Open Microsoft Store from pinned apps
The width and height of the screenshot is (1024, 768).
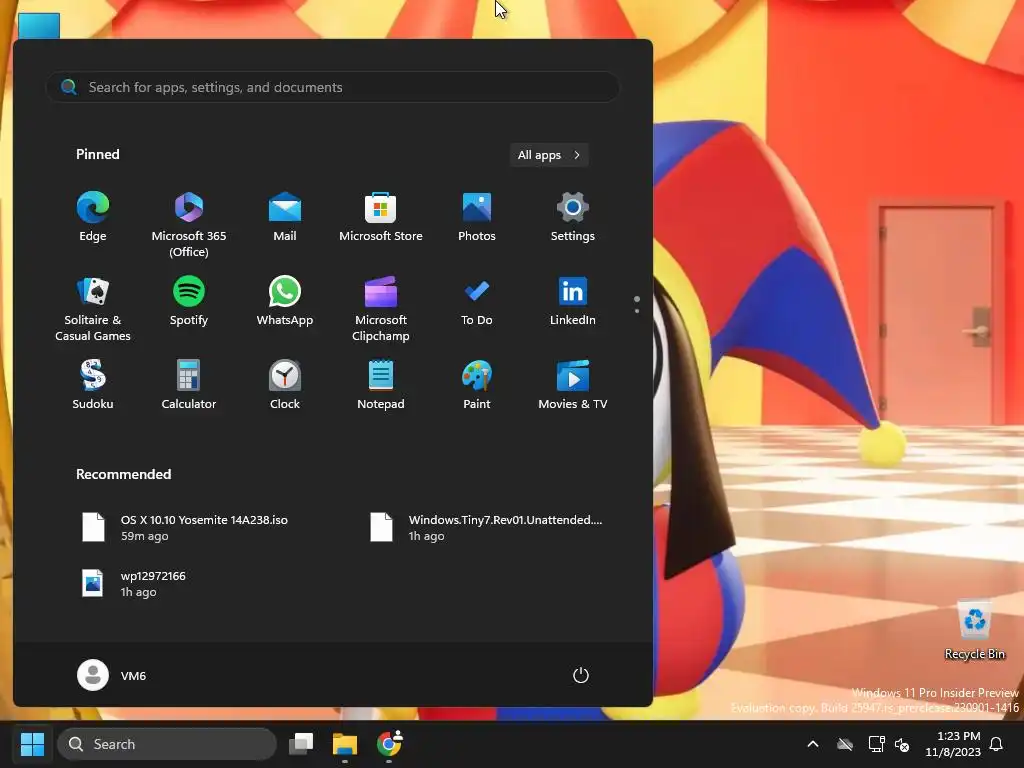[381, 217]
